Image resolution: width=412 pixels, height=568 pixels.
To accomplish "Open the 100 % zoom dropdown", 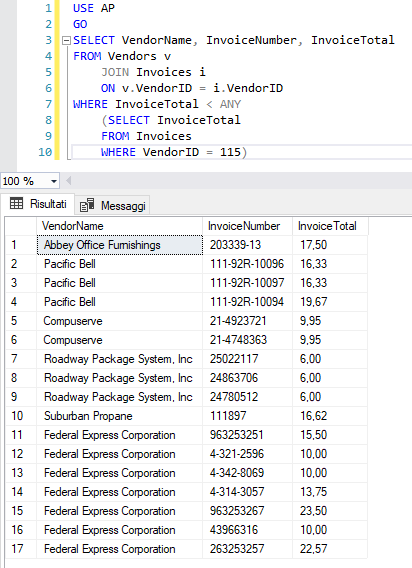I will coord(54,181).
